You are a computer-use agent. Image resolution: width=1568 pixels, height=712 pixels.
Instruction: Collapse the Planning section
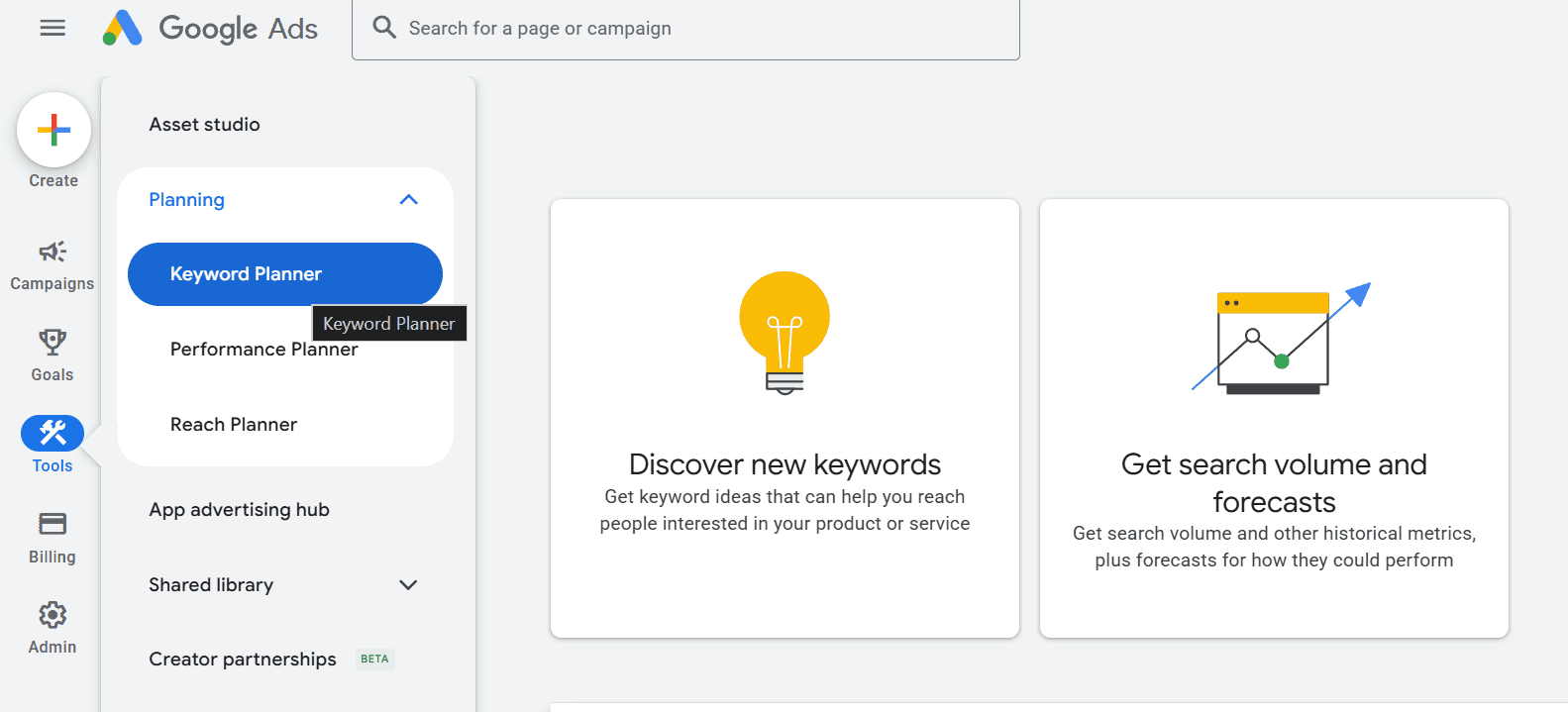pyautogui.click(x=408, y=199)
